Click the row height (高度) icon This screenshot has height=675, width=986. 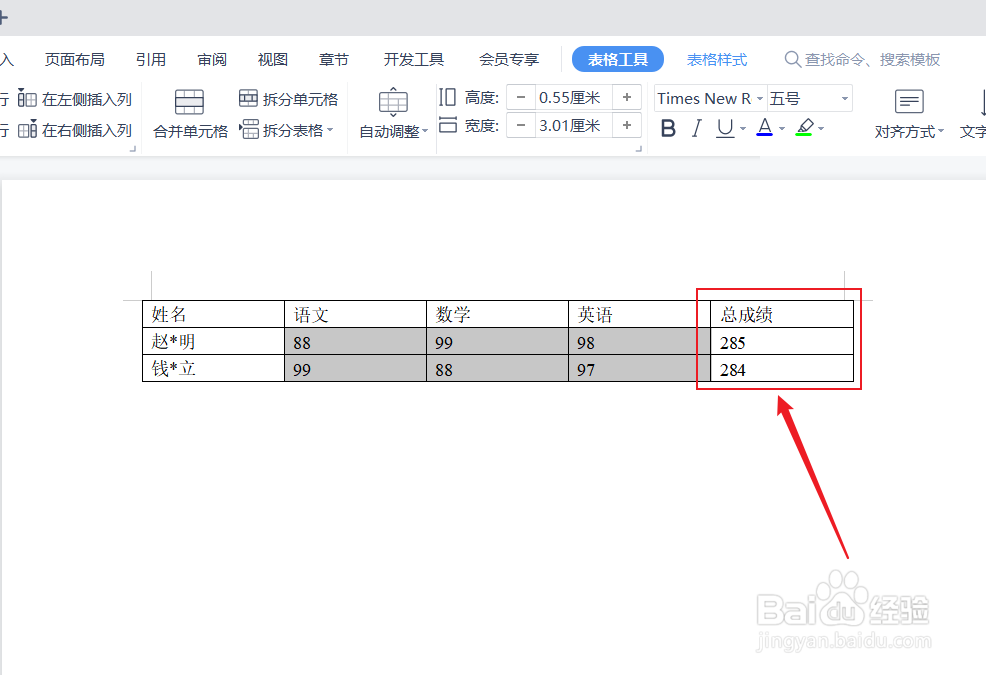(446, 97)
